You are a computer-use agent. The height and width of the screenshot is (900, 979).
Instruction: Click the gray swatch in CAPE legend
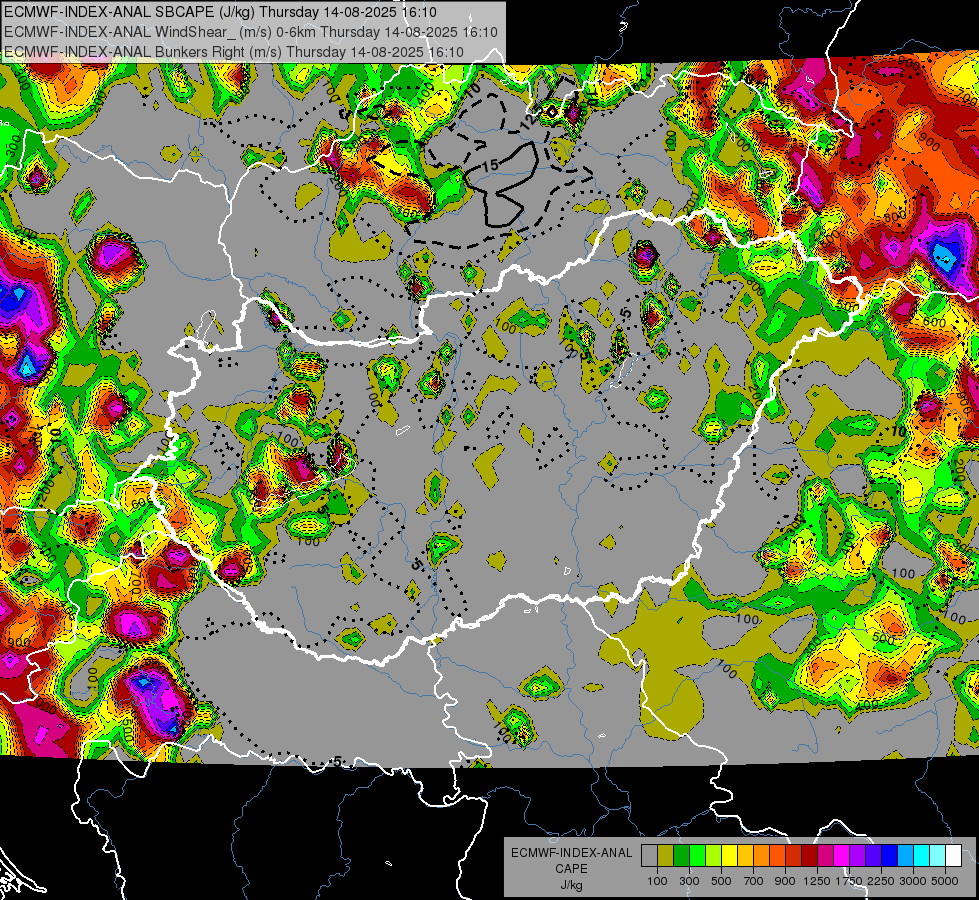[649, 856]
